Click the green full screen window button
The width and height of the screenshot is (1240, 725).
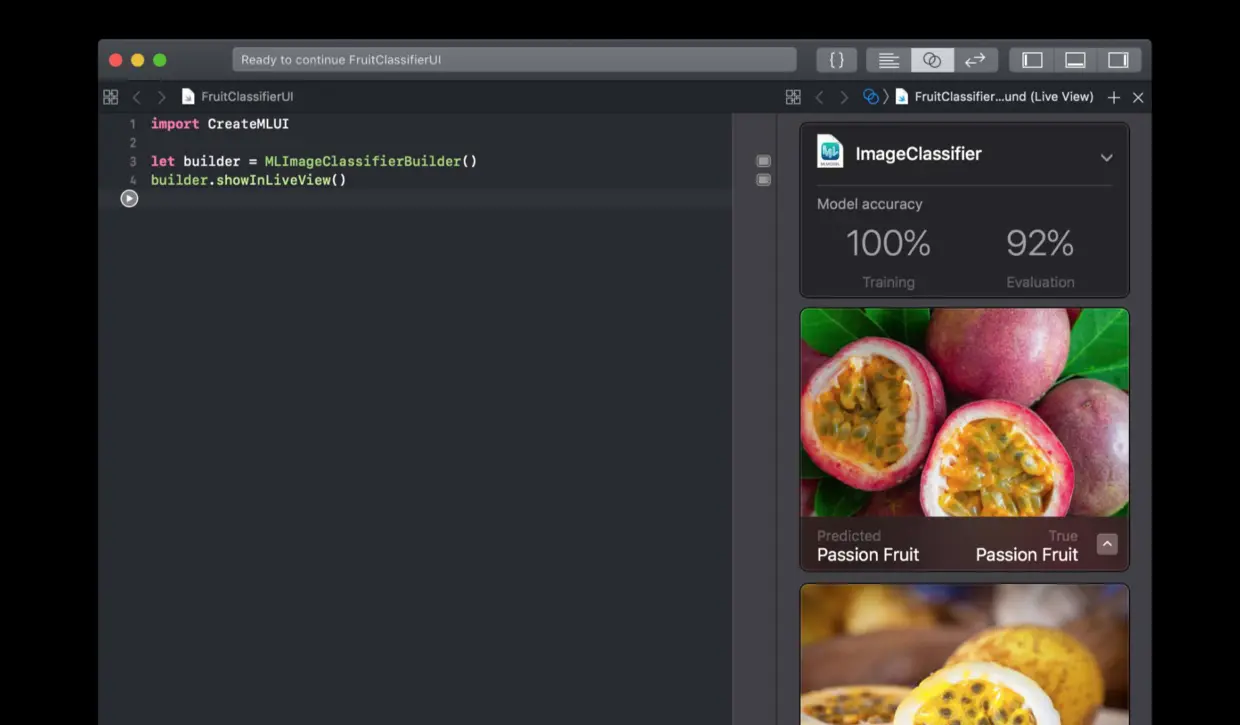160,60
